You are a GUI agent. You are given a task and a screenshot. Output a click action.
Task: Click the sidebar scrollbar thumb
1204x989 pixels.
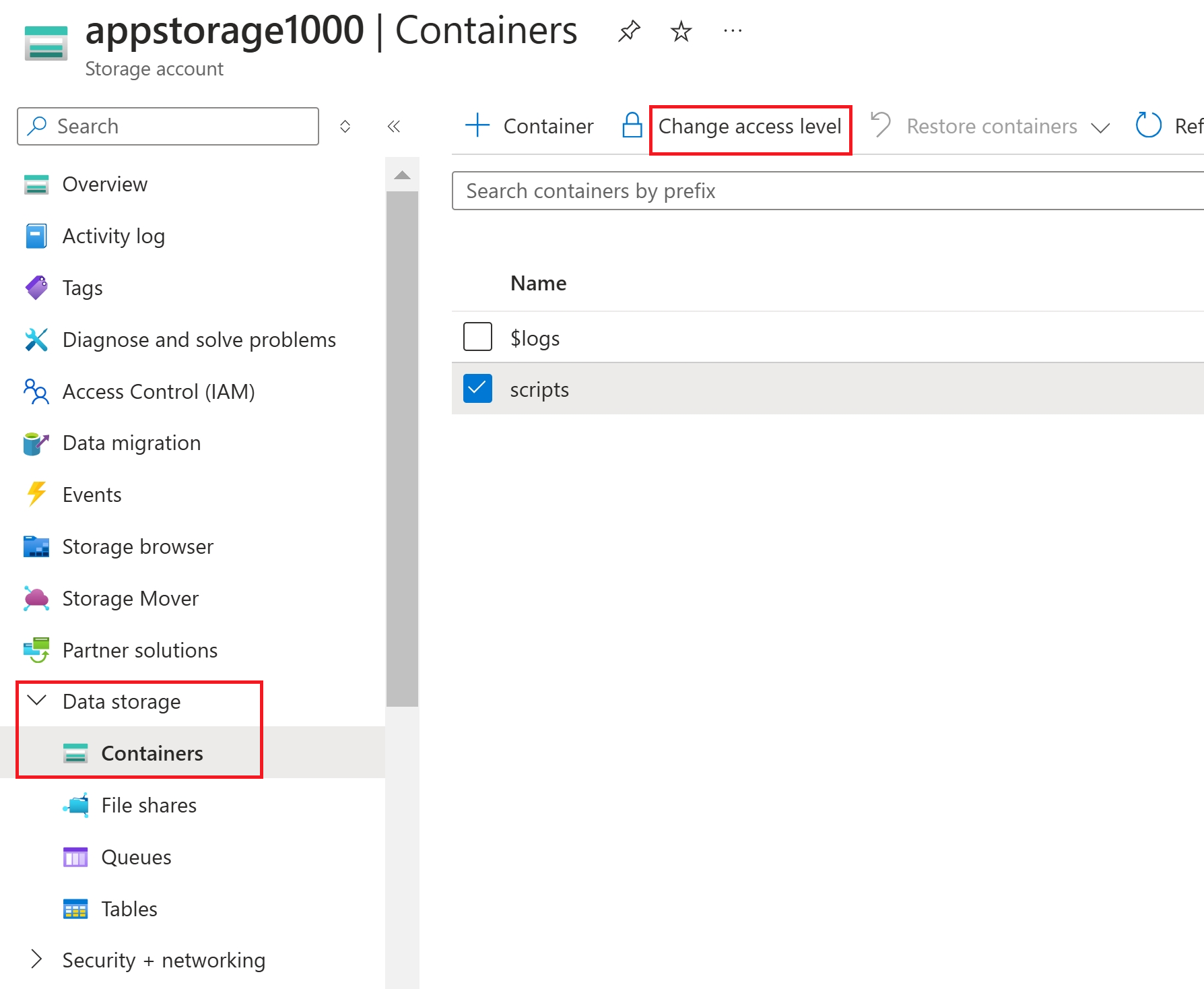click(403, 449)
